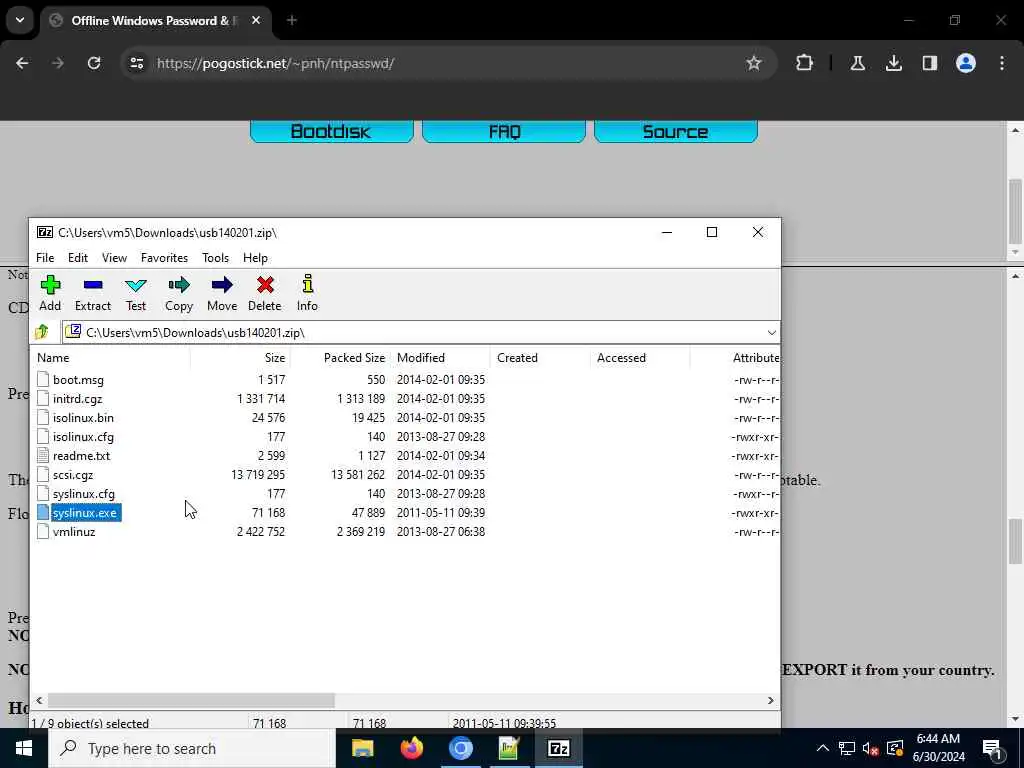The width and height of the screenshot is (1024, 768).
Task: Sort by the Modified column header
Action: pos(440,358)
